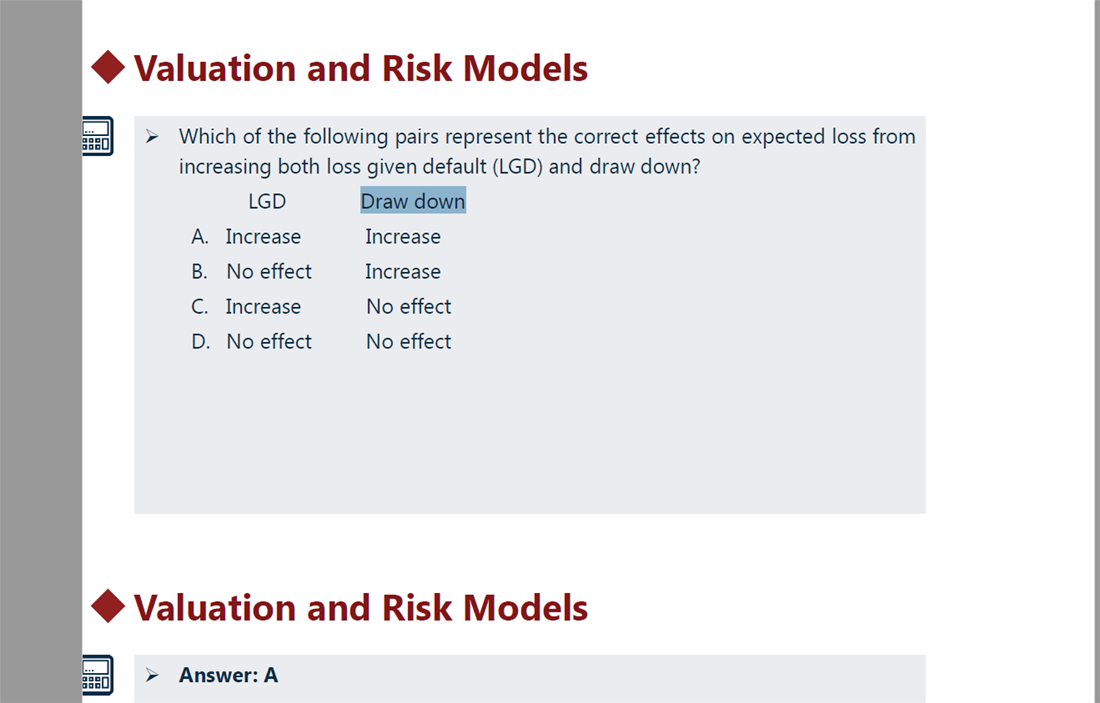1100x703 pixels.
Task: Click the arrow bullet before the question text
Action: coord(152,136)
